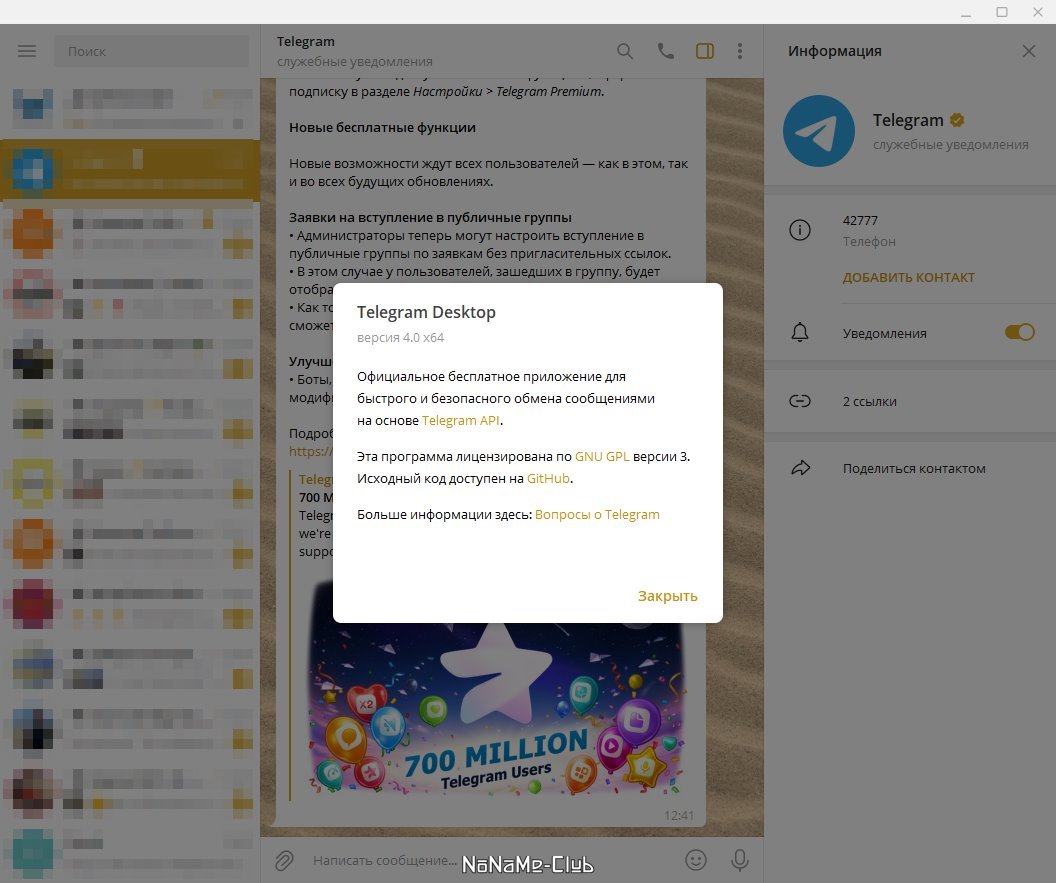The image size is (1056, 883).
Task: Click Новые бесплатные функции heading
Action: [383, 127]
